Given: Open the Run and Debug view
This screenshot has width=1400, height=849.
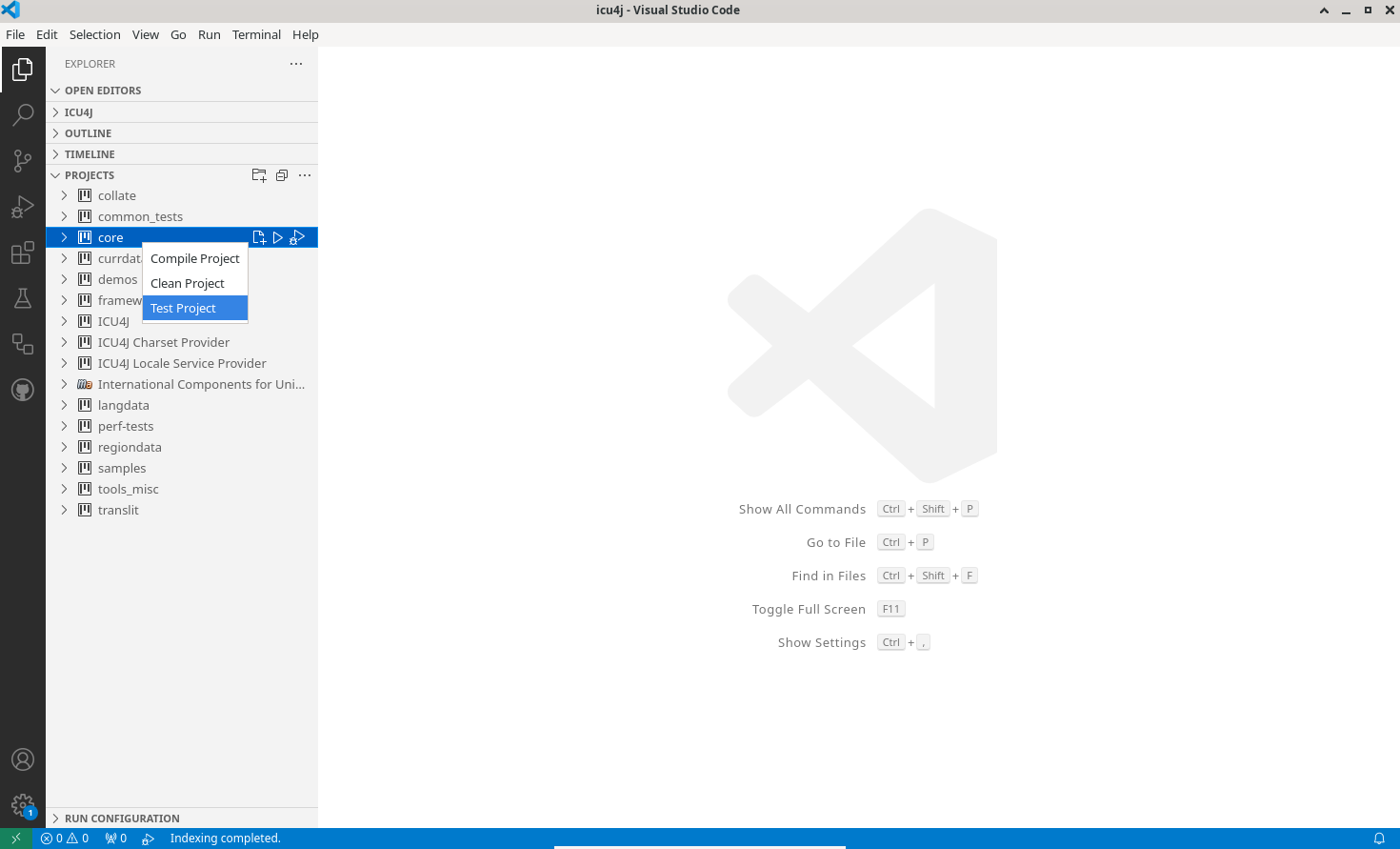Looking at the screenshot, I should coord(23,207).
